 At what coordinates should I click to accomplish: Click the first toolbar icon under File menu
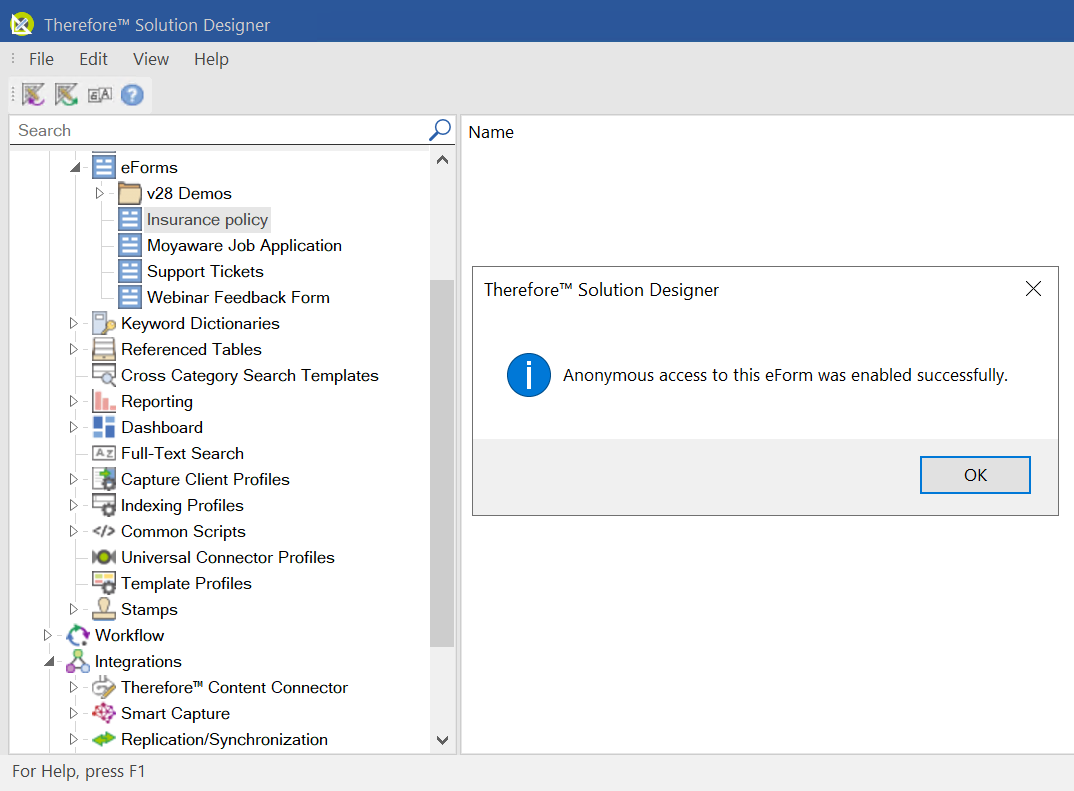tap(34, 95)
